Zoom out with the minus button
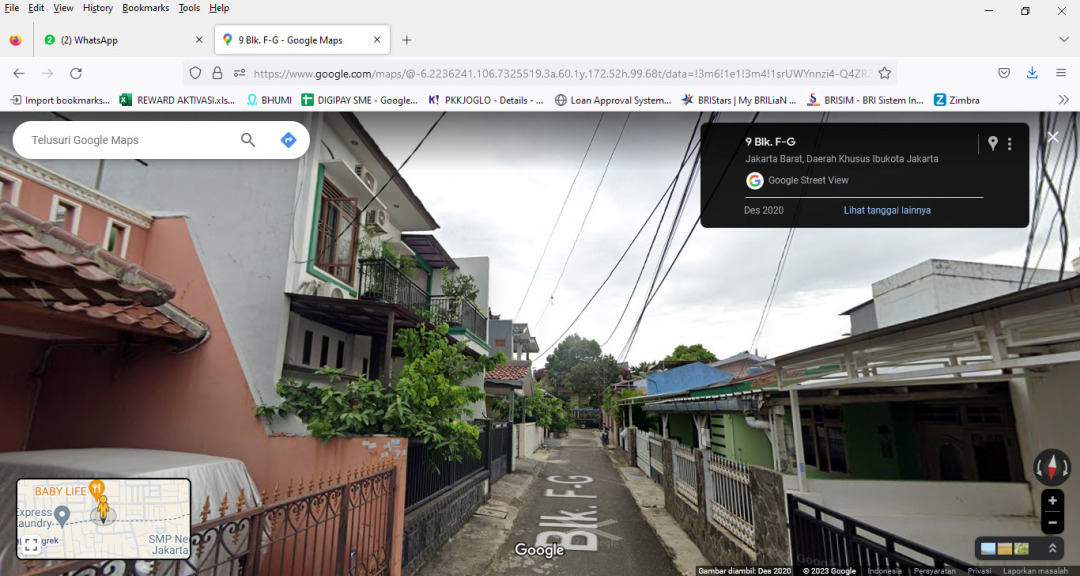The height and width of the screenshot is (576, 1080). (x=1052, y=522)
